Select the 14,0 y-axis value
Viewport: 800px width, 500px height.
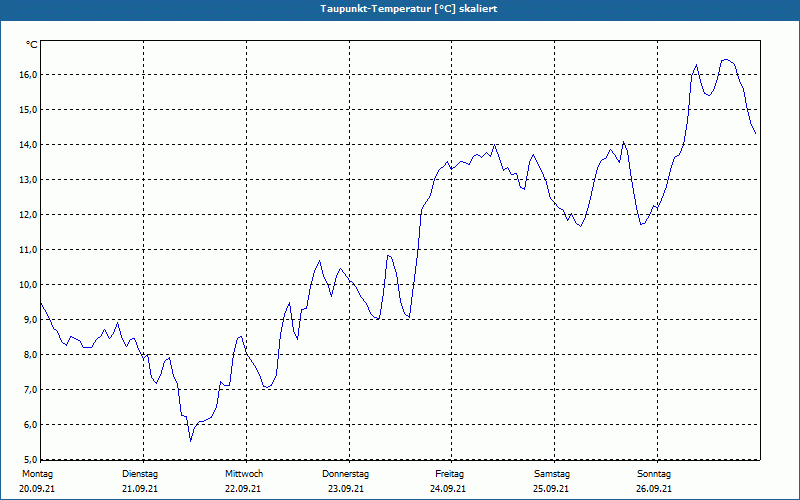pos(29,145)
